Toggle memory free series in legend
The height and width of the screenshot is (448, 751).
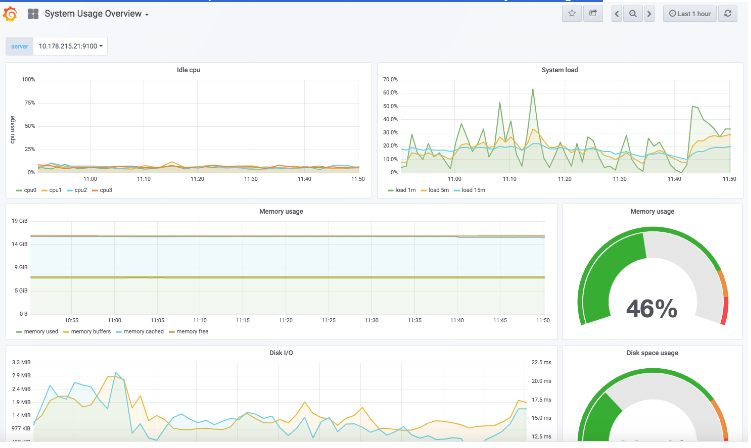(189, 332)
